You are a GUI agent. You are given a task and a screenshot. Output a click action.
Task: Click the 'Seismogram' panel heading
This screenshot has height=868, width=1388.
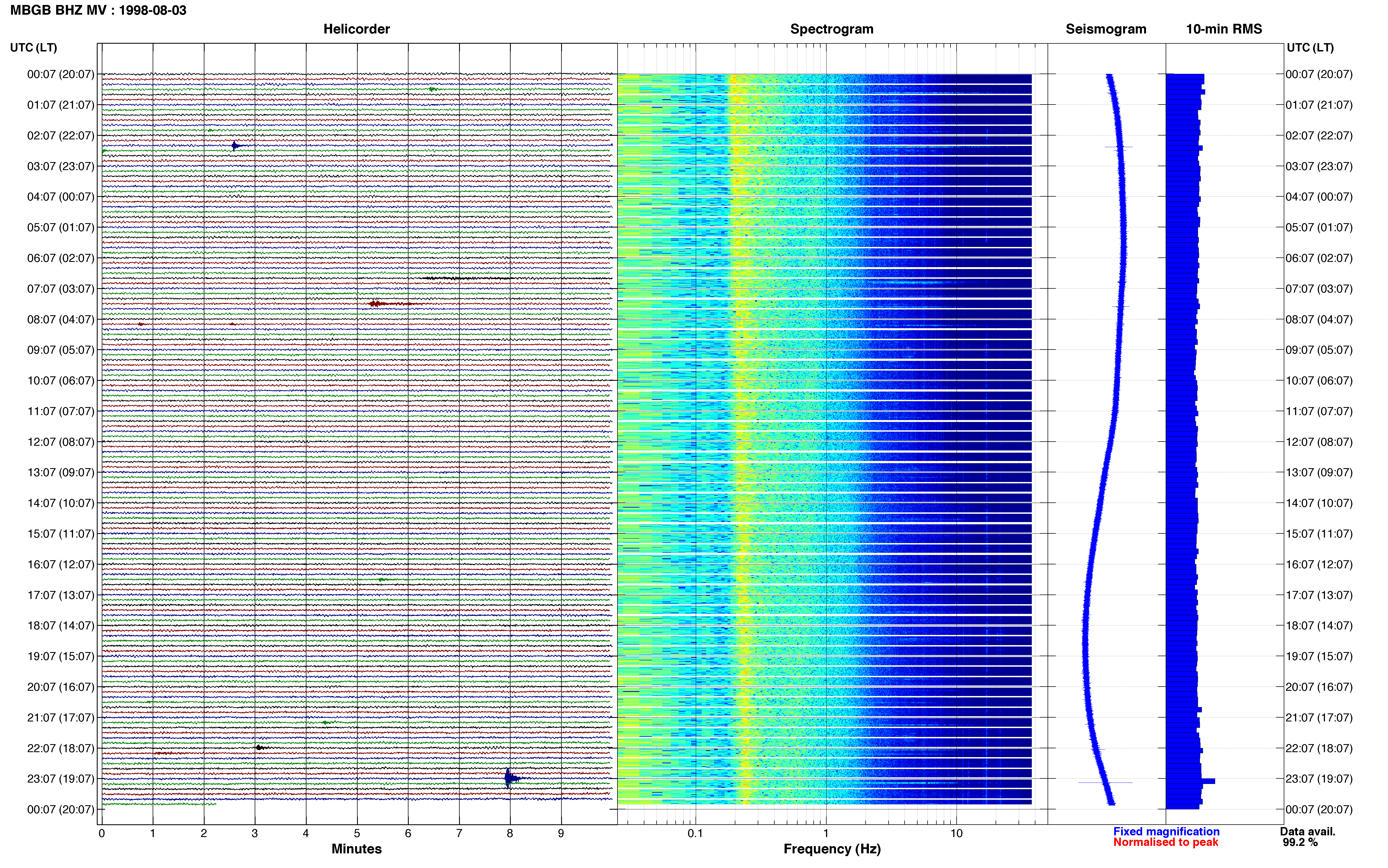click(1106, 29)
